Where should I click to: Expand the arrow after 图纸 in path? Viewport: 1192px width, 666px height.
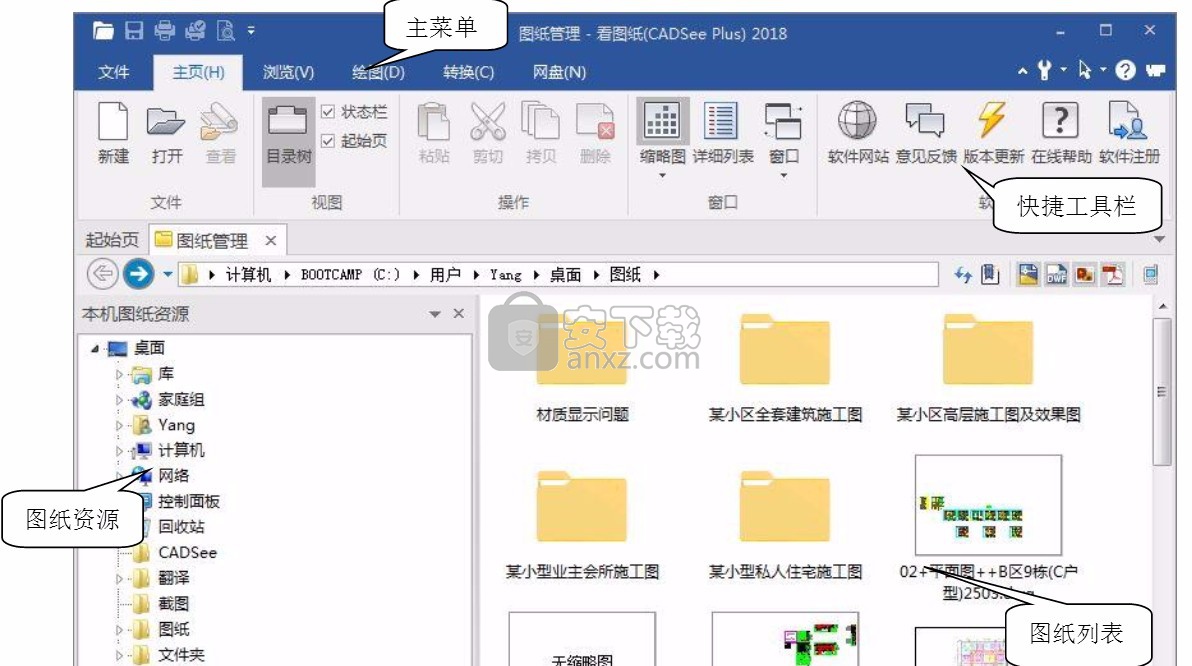coord(656,274)
